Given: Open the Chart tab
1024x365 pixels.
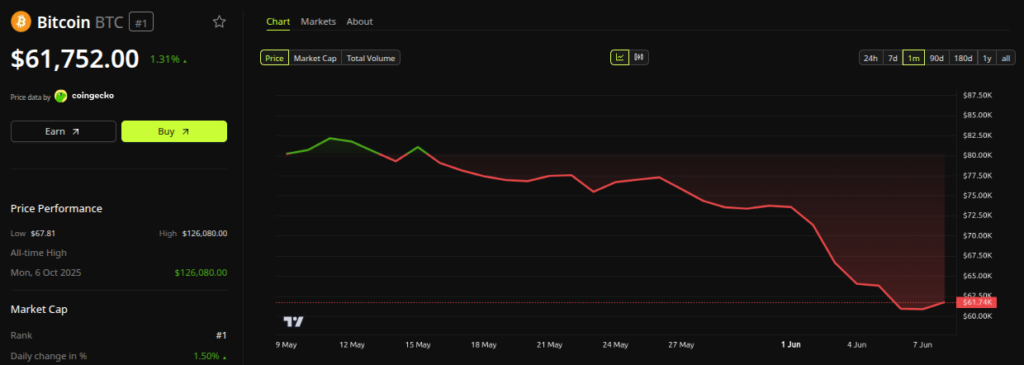Looking at the screenshot, I should [x=278, y=22].
